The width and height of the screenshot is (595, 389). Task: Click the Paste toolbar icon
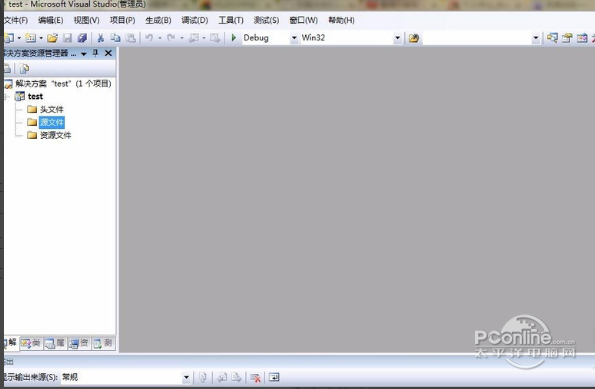(131, 38)
